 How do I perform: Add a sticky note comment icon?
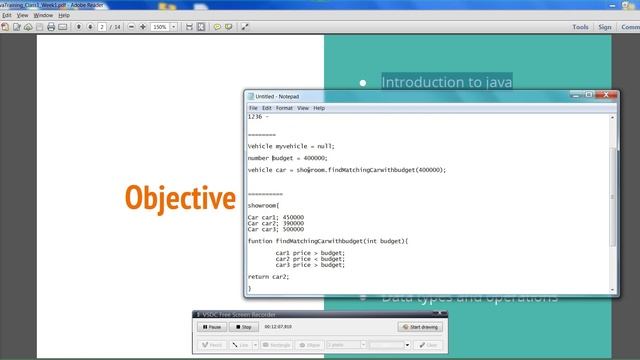tap(217, 27)
